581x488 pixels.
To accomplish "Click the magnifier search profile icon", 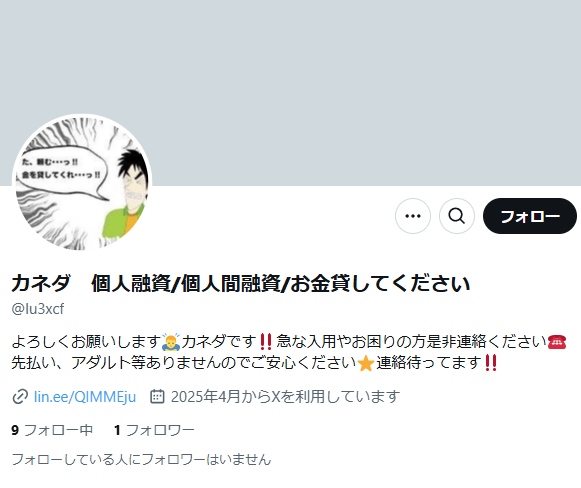I will point(456,216).
